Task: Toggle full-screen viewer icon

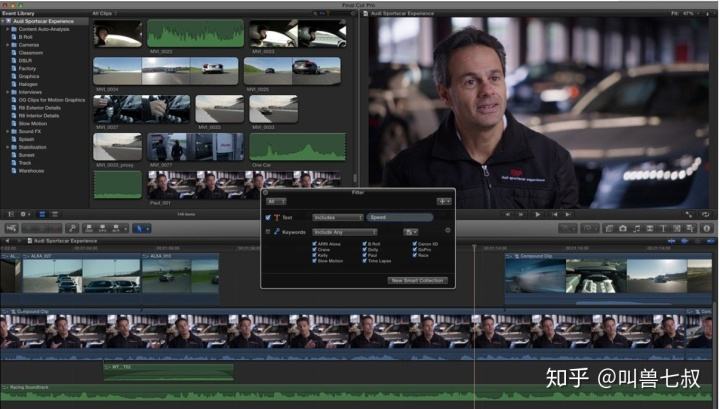Action: click(x=689, y=214)
